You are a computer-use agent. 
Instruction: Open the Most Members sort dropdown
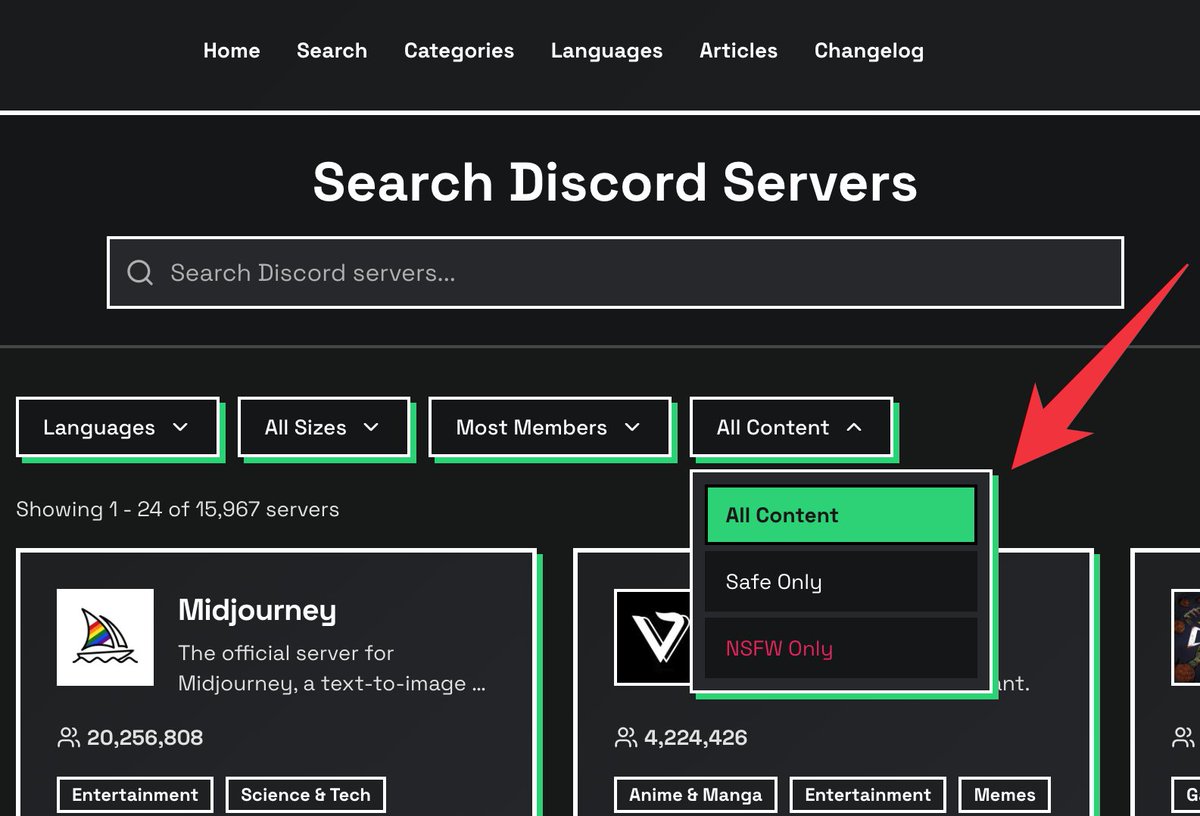coord(549,427)
